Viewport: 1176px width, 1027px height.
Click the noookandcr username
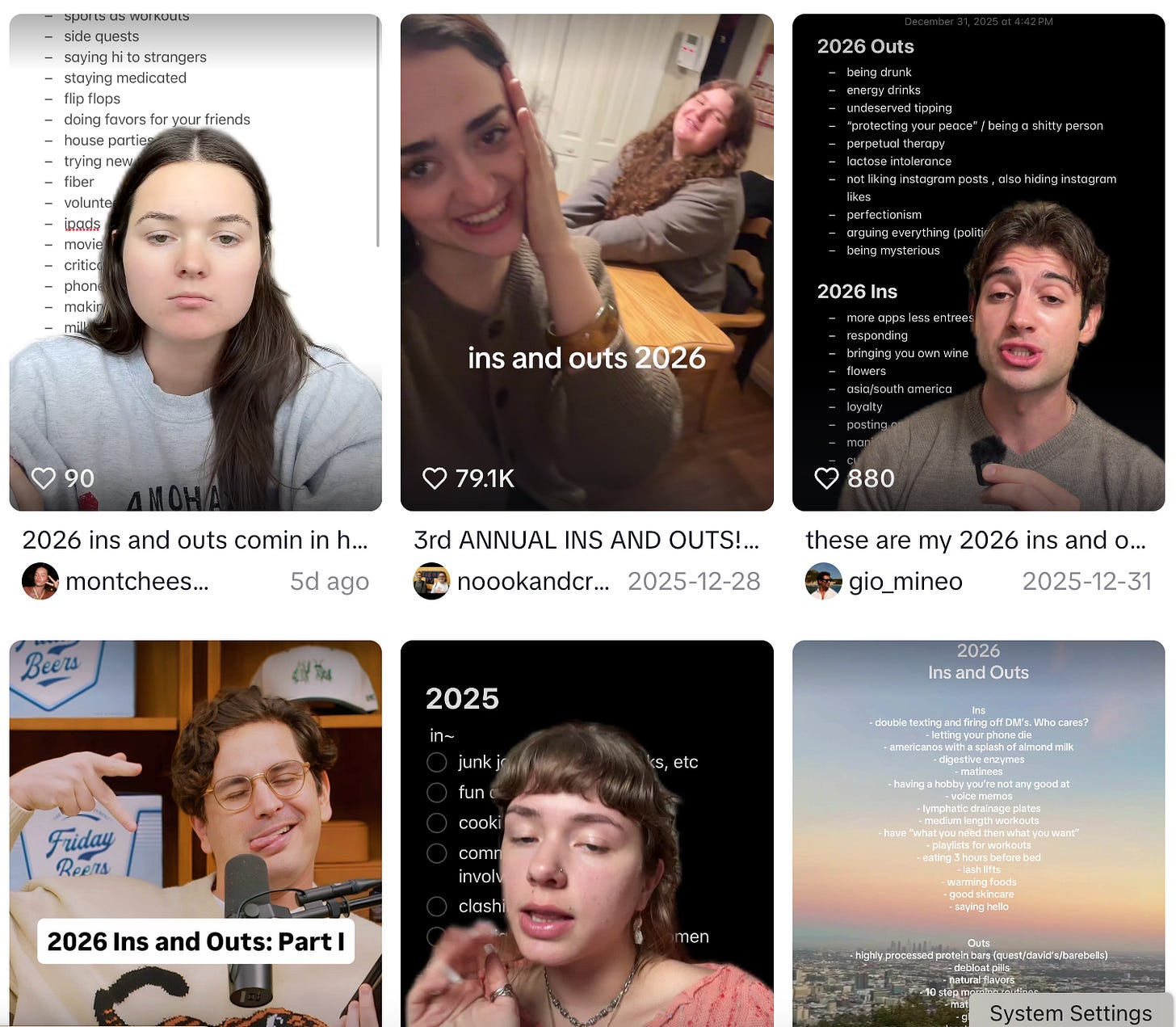[x=533, y=581]
